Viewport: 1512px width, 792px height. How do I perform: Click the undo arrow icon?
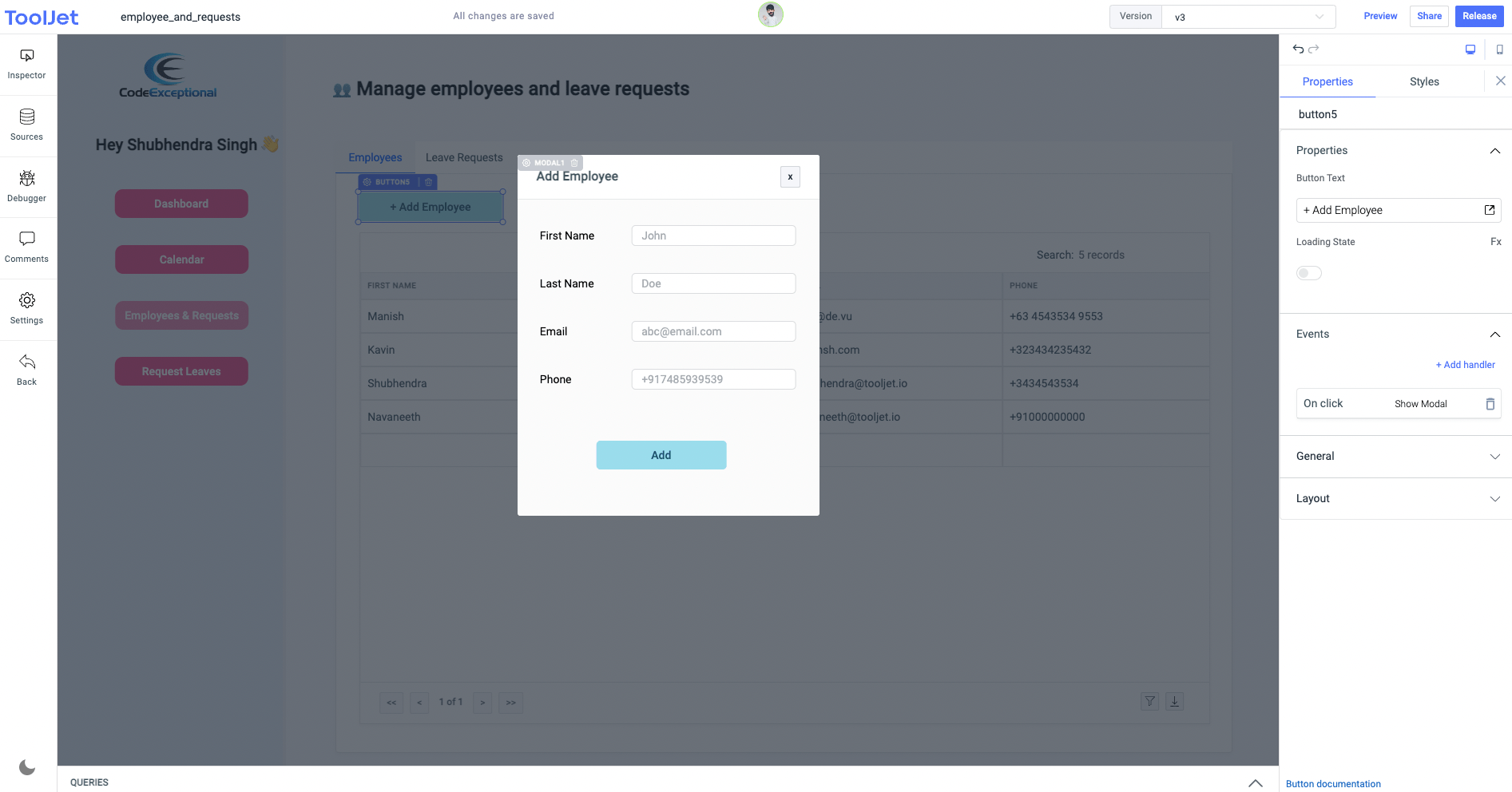pos(1296,49)
